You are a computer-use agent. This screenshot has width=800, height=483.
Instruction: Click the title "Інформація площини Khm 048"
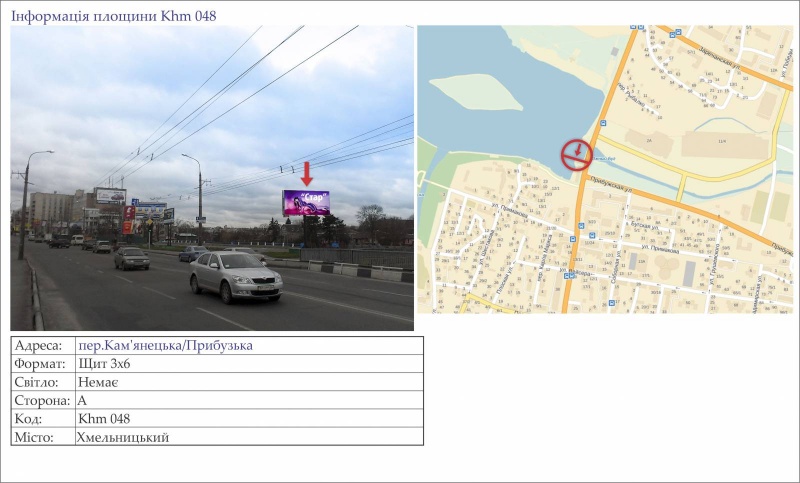click(x=113, y=16)
